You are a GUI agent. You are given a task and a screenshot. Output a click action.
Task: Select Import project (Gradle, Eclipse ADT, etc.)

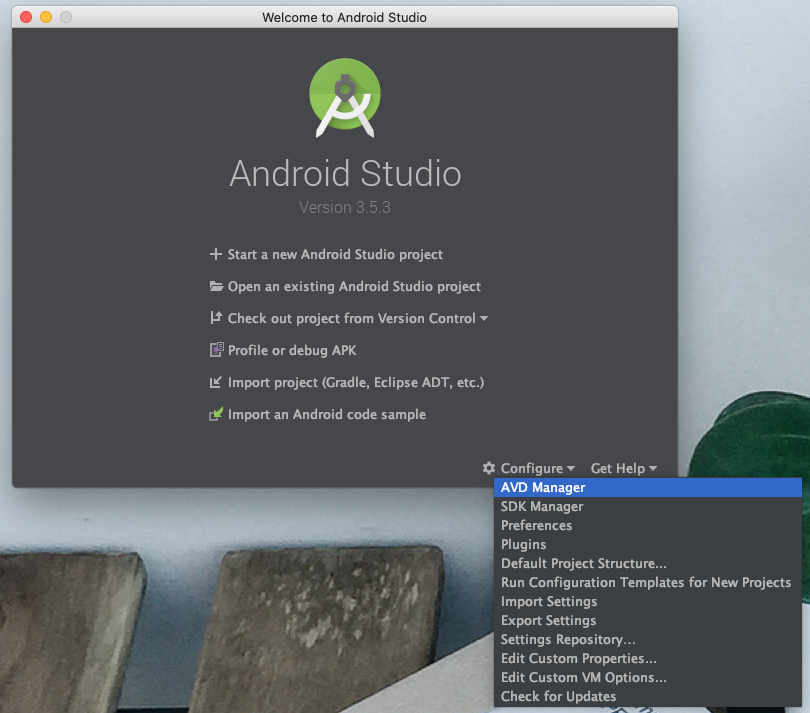[x=356, y=383]
